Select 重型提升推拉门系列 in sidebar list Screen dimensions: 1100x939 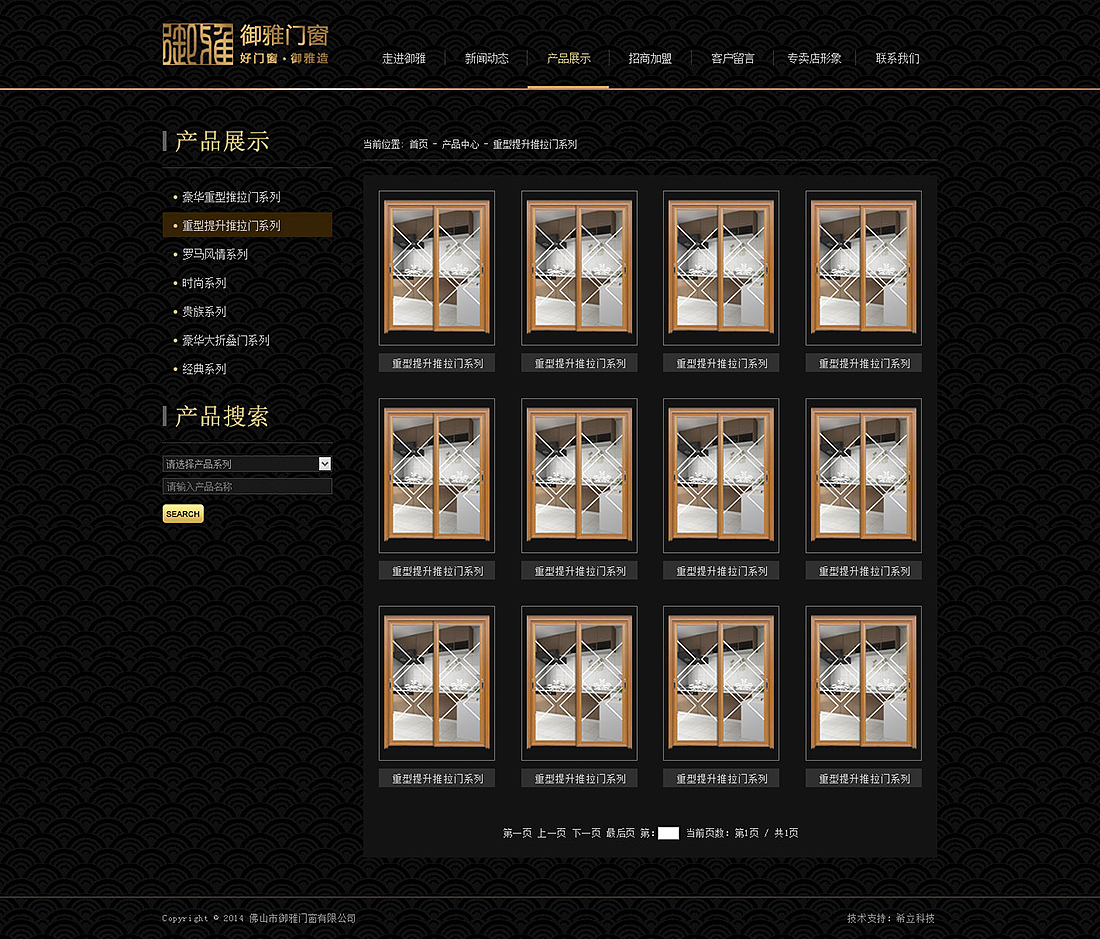247,225
